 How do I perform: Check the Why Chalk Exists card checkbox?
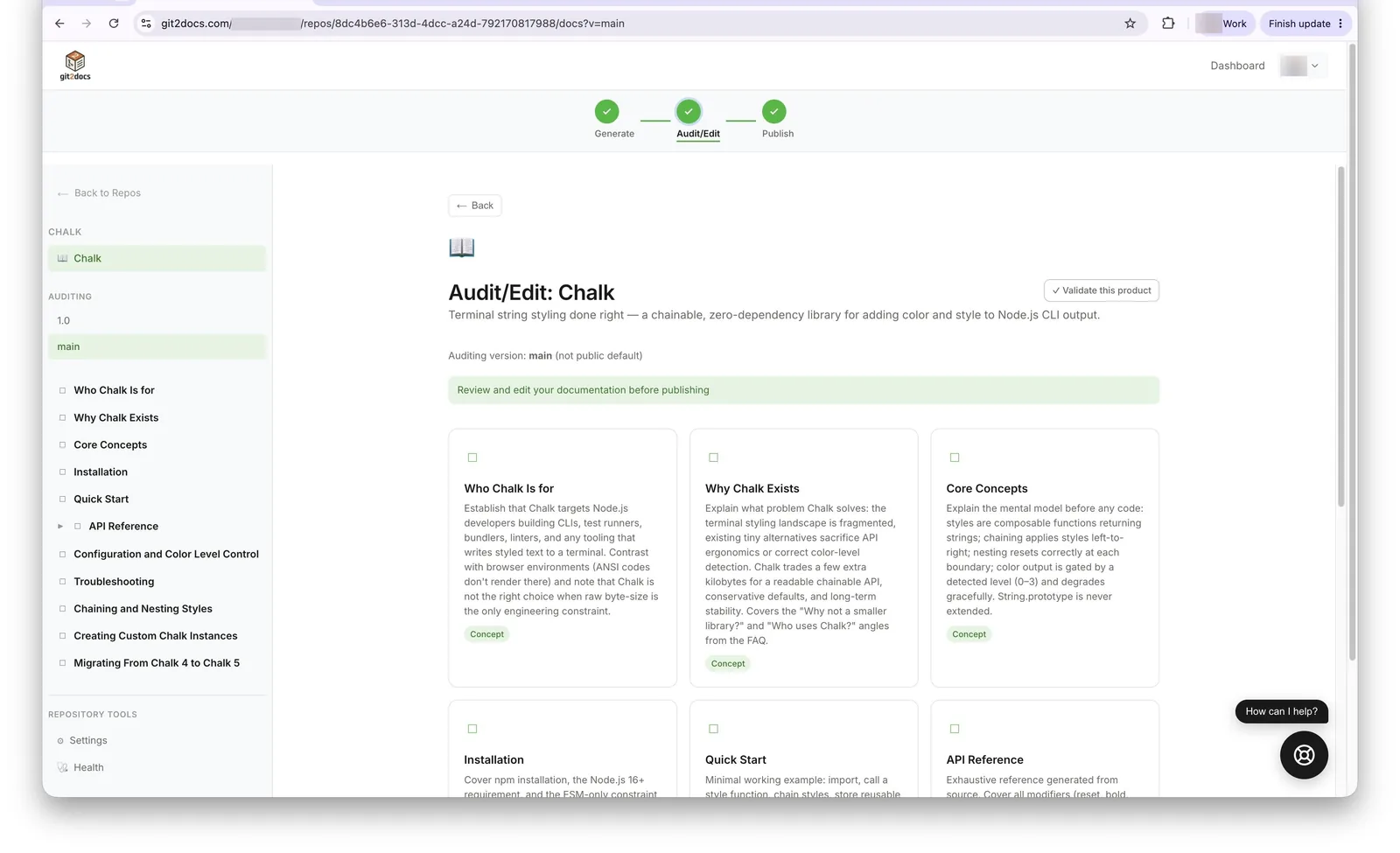pos(713,458)
